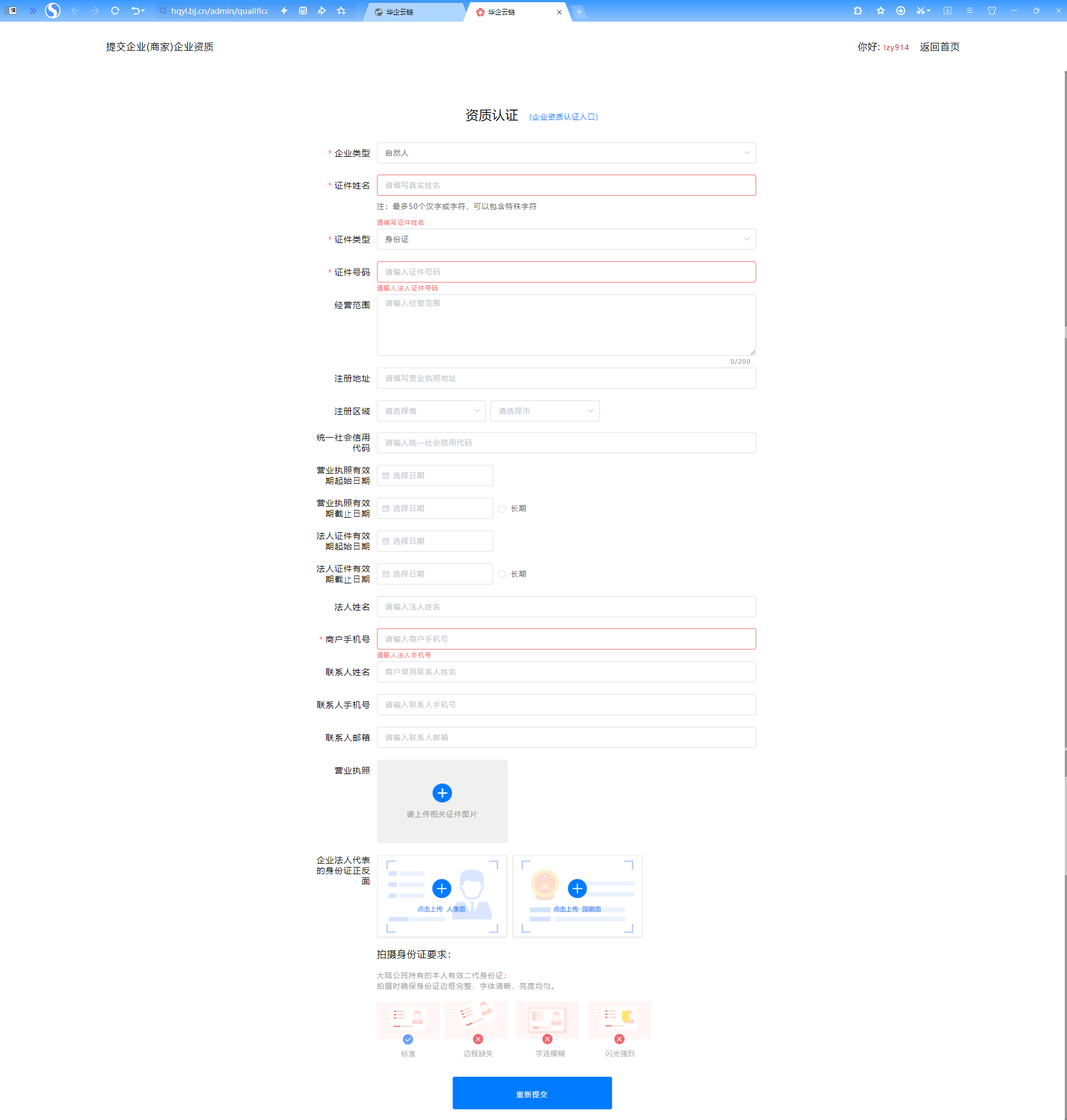Click the 证件姓名 real name input field
1067x1120 pixels.
[x=566, y=185]
